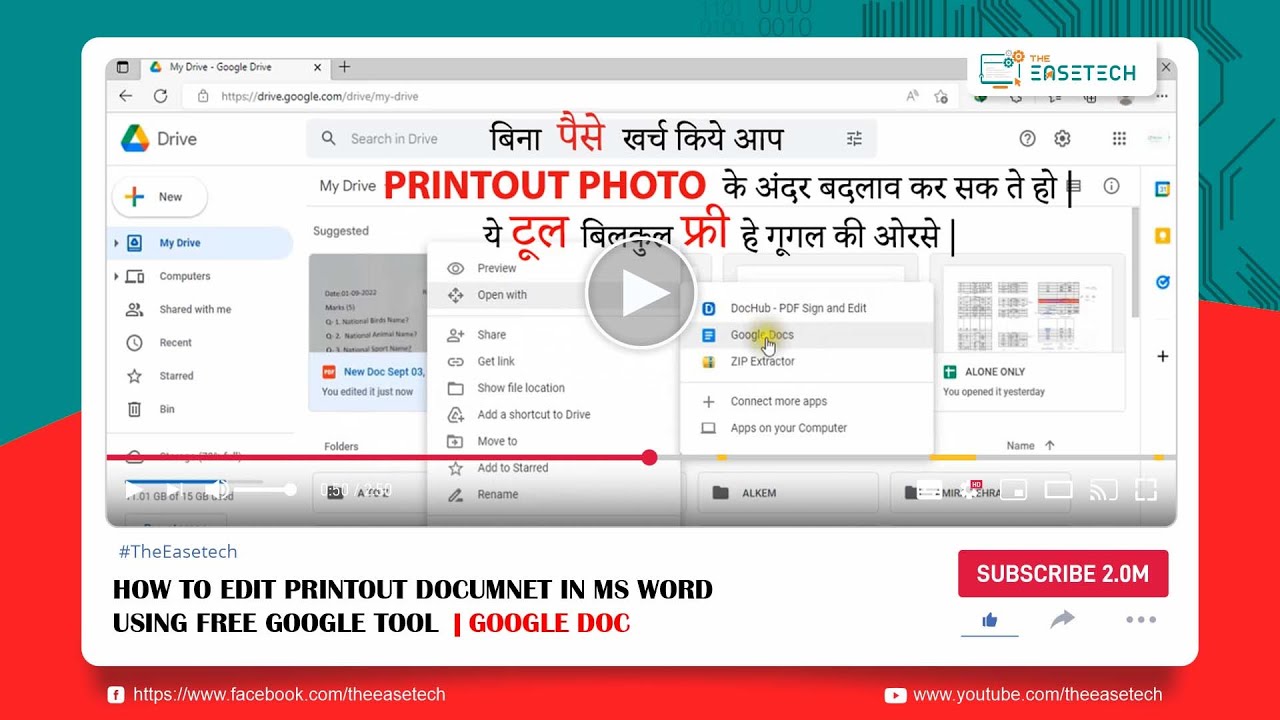The width and height of the screenshot is (1280, 720).
Task: Click the Facebook icon in footer
Action: coord(116,695)
